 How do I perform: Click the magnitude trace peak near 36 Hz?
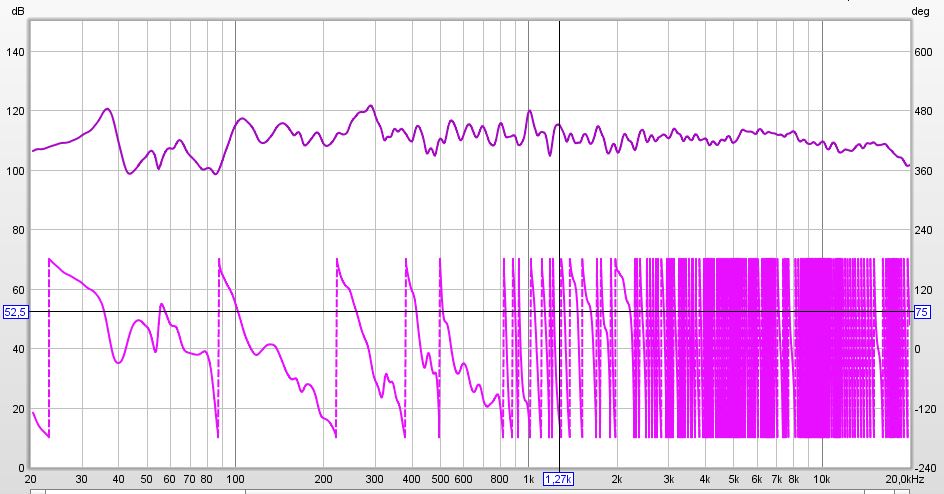tap(107, 109)
